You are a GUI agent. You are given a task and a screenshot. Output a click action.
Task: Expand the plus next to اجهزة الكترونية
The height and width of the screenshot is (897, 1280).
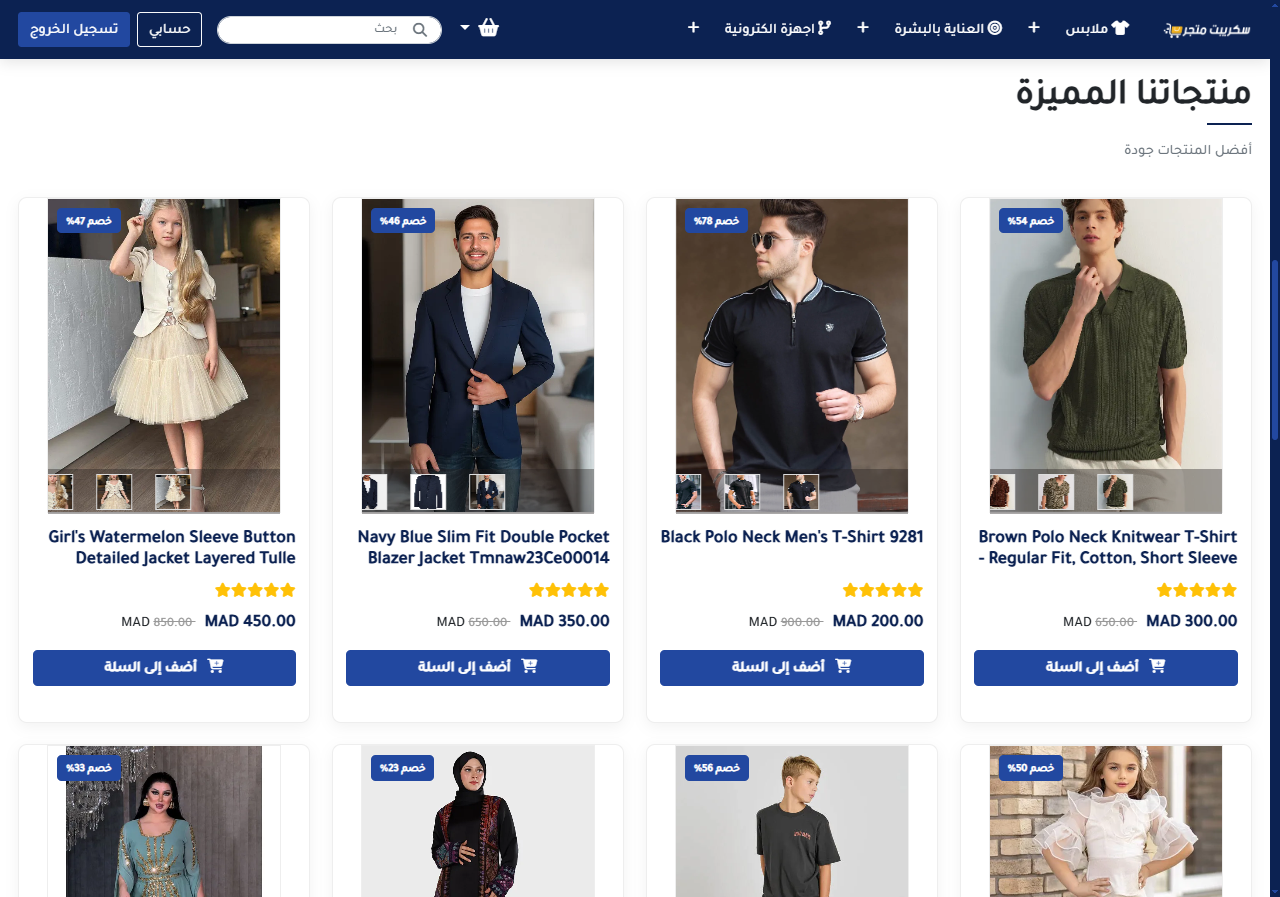point(693,28)
